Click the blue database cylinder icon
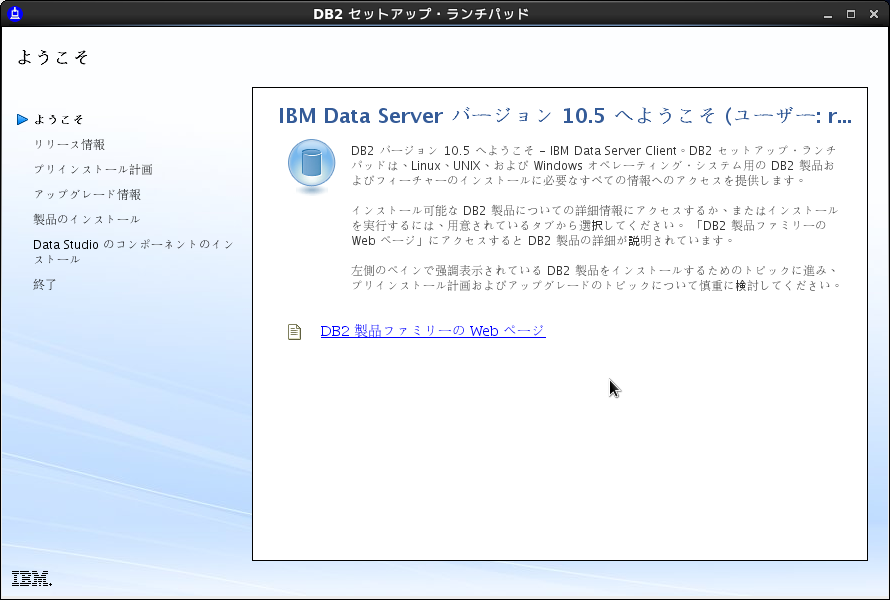Screen dimensions: 890x600 coord(311,165)
